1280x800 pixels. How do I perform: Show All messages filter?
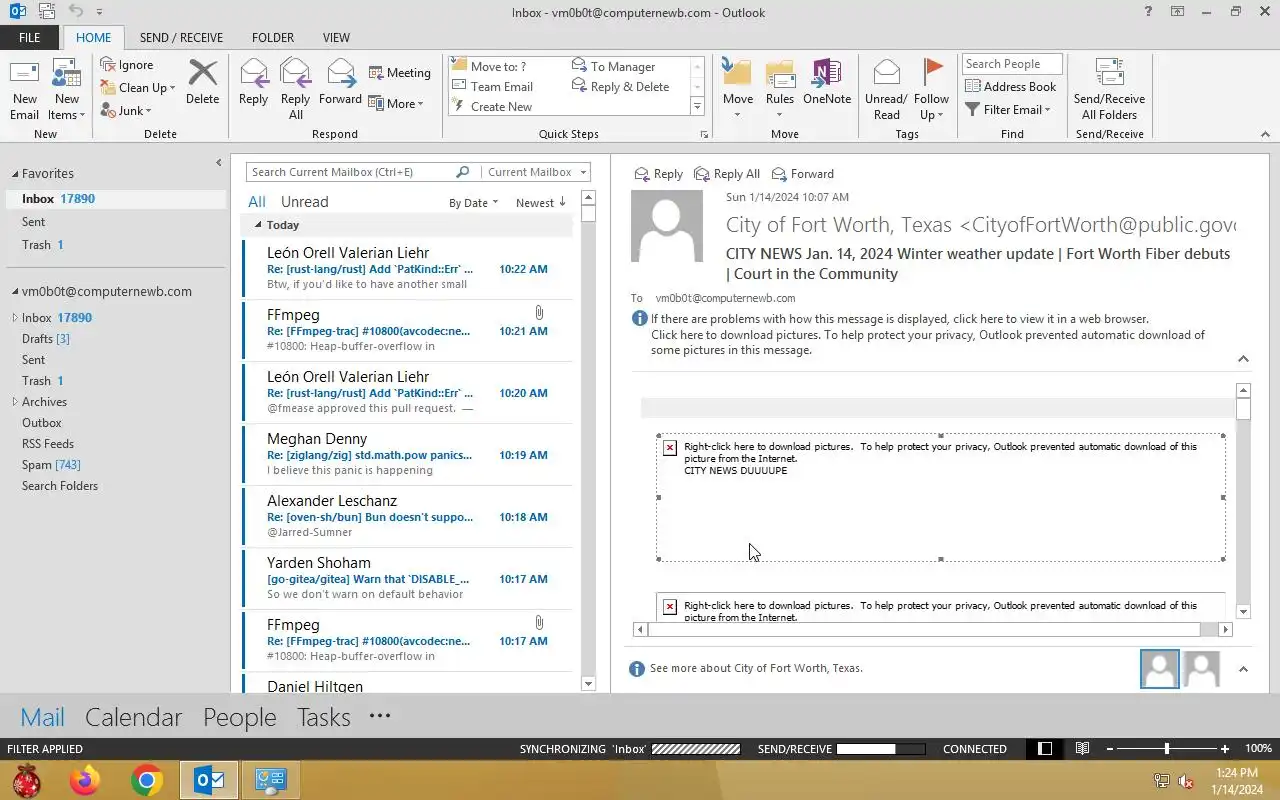coord(257,202)
